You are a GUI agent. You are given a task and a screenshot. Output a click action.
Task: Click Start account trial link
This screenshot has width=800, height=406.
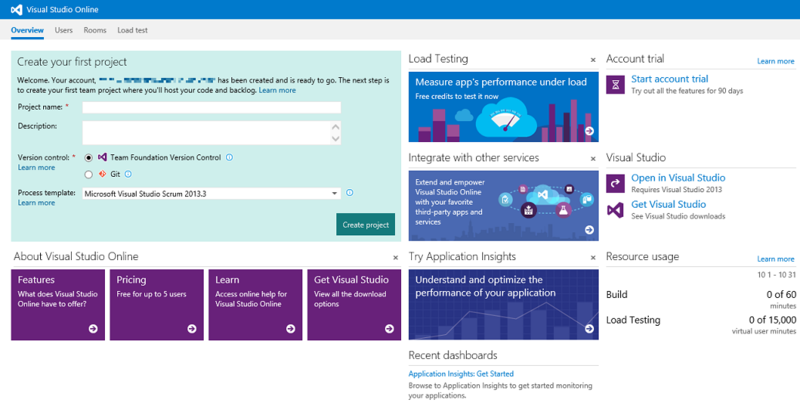669,79
